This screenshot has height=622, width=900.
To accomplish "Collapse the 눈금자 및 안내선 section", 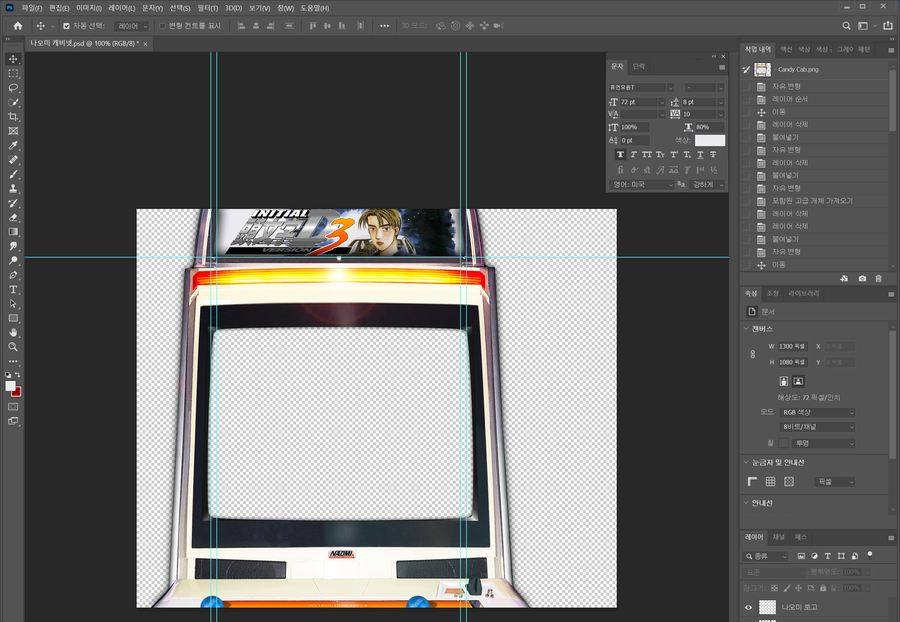I will (x=746, y=462).
